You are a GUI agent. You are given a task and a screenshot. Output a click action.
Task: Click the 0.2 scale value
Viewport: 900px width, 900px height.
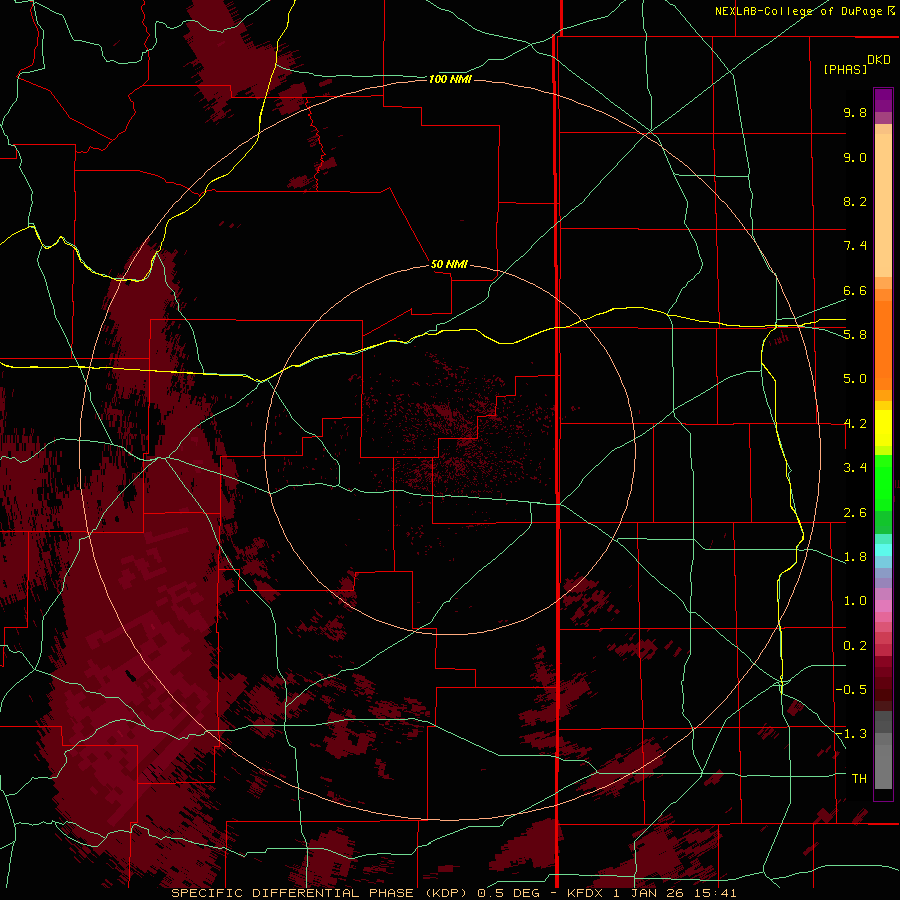point(855,646)
